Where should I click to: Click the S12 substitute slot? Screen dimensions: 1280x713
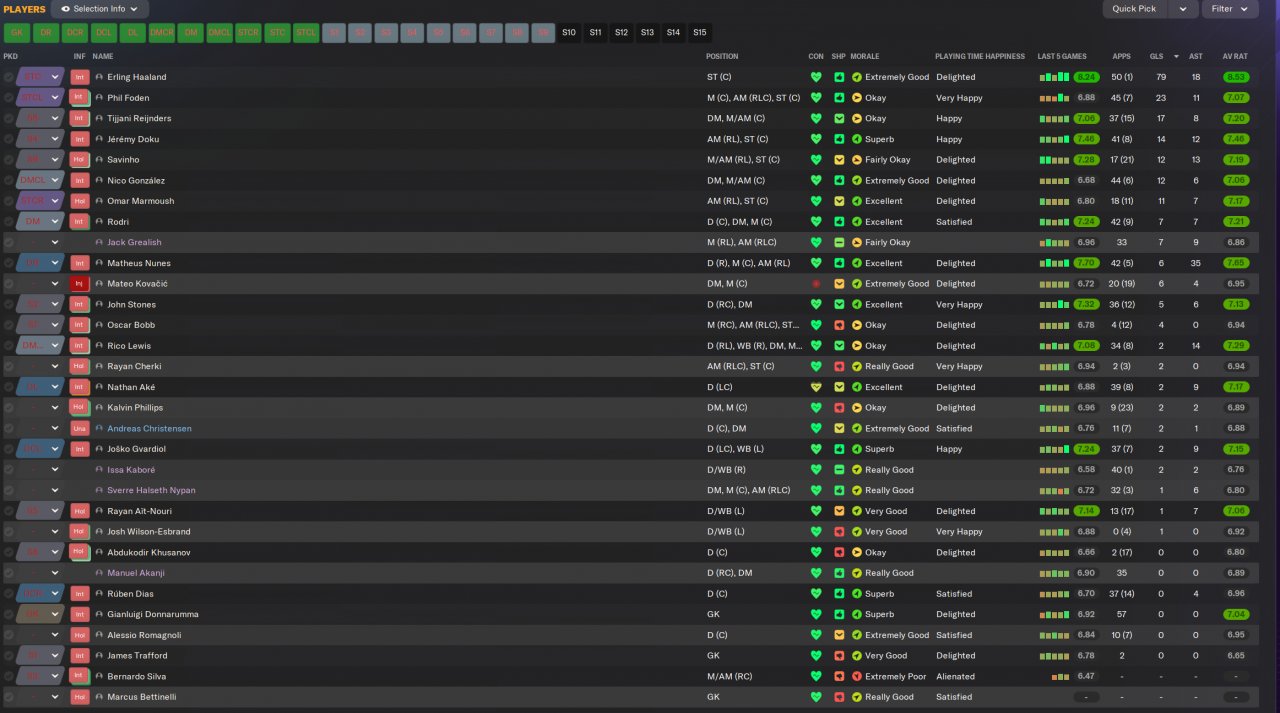click(621, 32)
